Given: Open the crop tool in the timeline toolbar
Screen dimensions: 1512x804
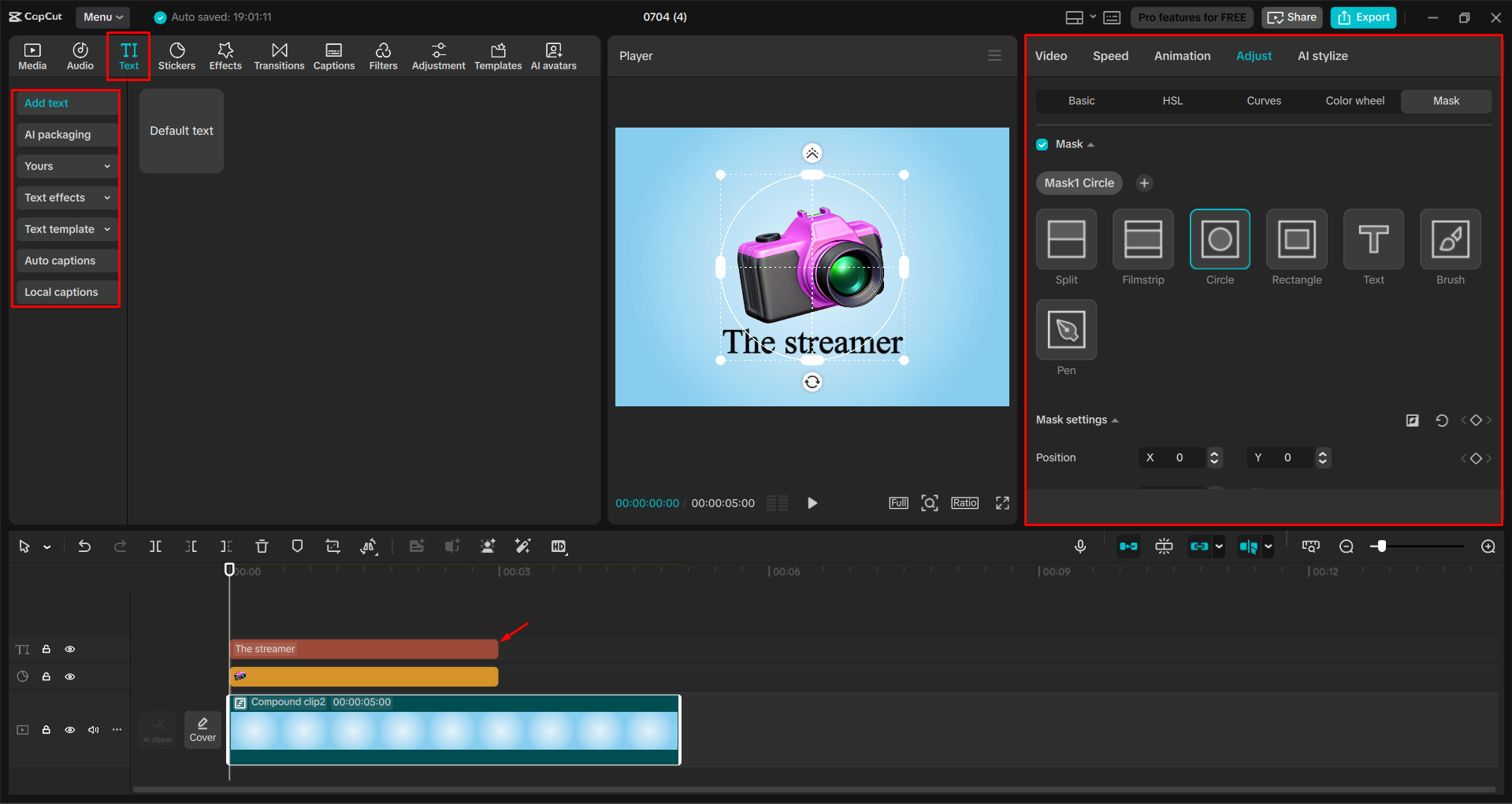Looking at the screenshot, I should tap(332, 546).
